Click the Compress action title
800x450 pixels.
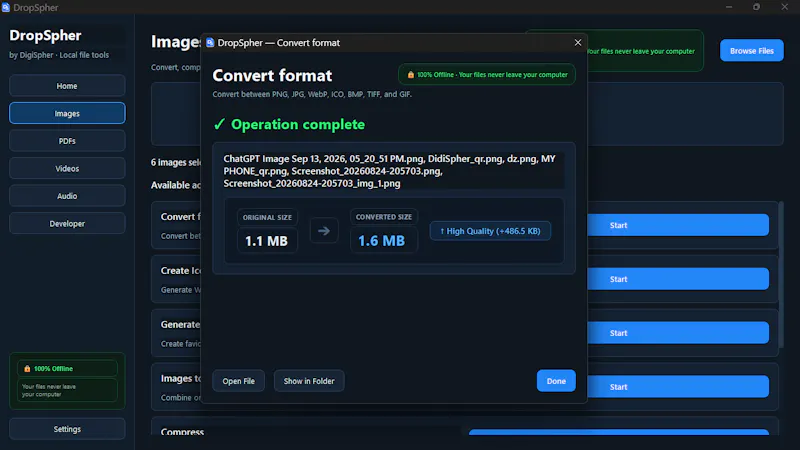(x=182, y=432)
